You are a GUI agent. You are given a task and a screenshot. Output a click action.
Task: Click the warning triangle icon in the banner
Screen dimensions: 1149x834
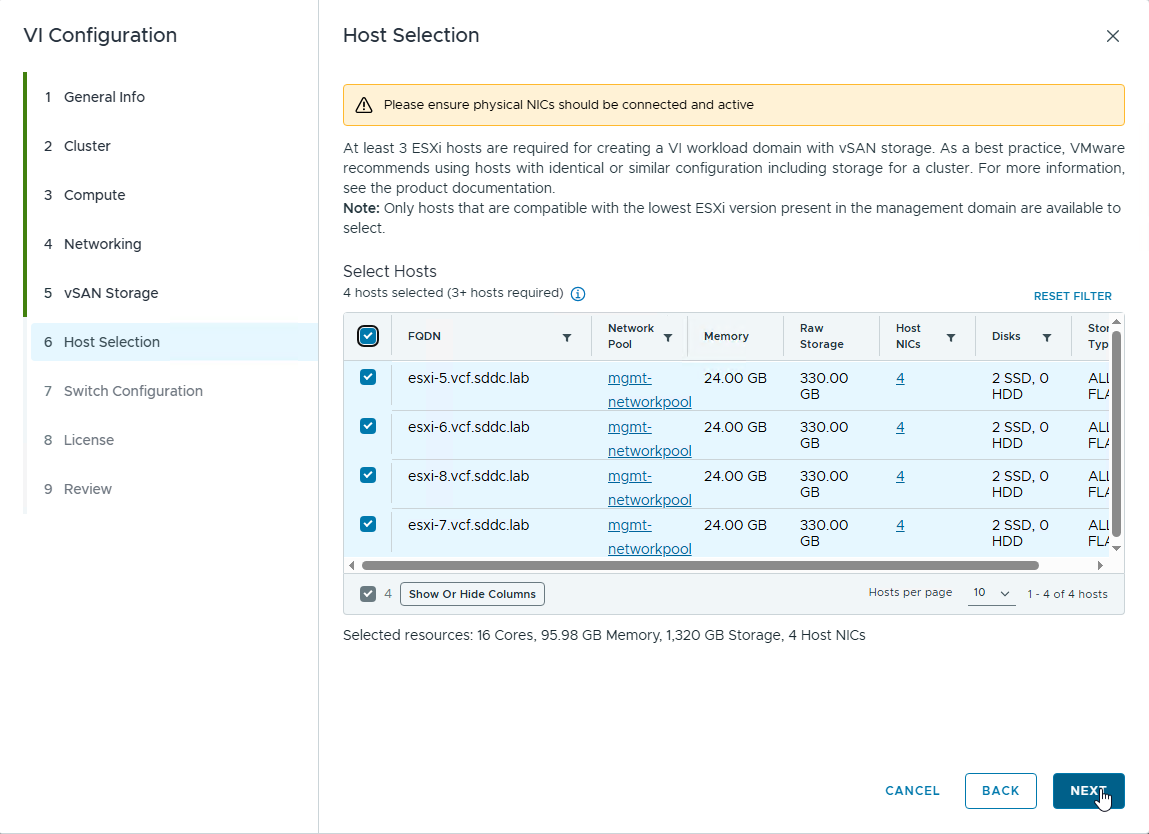363,105
